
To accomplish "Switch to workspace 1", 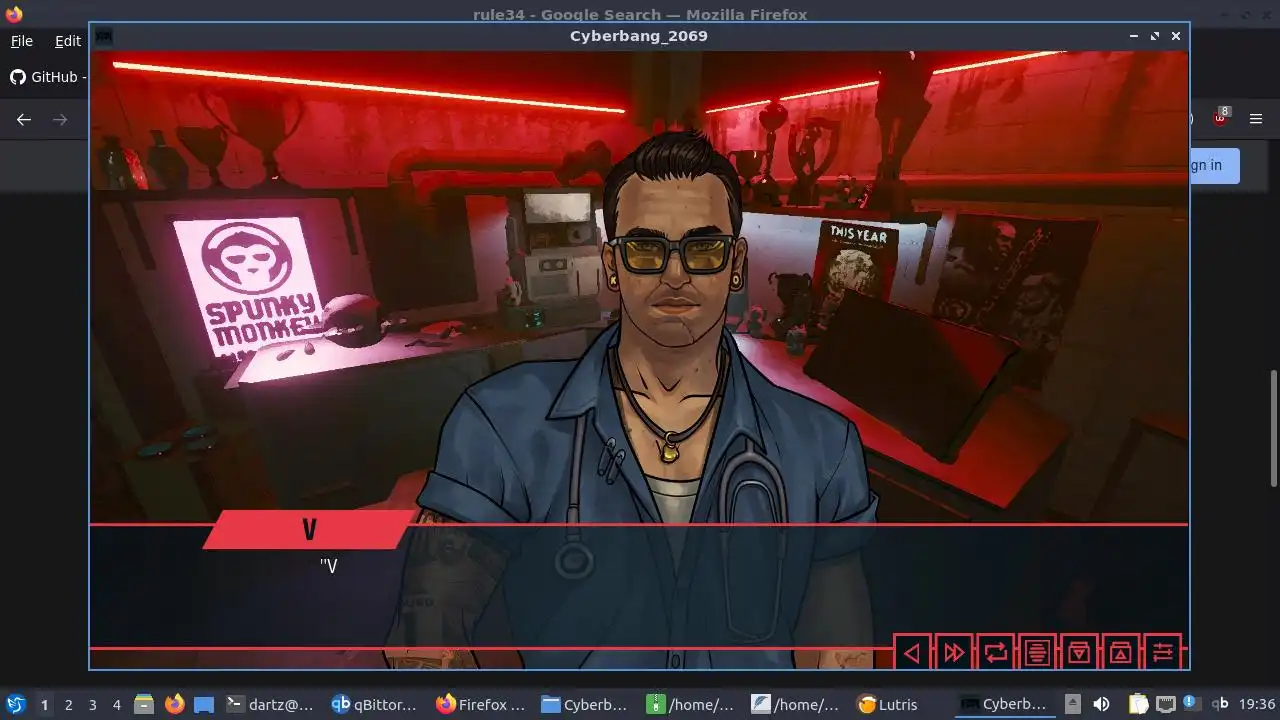I will [x=44, y=705].
